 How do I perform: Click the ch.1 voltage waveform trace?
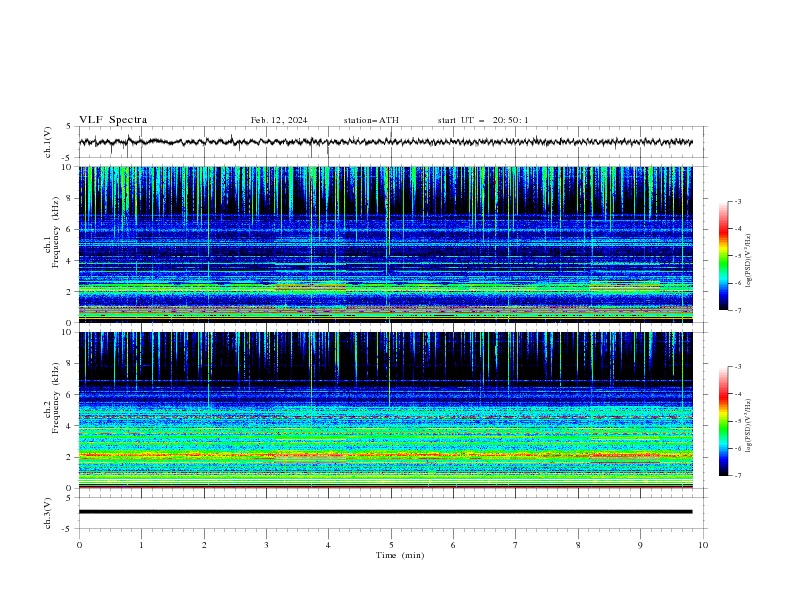[385, 142]
